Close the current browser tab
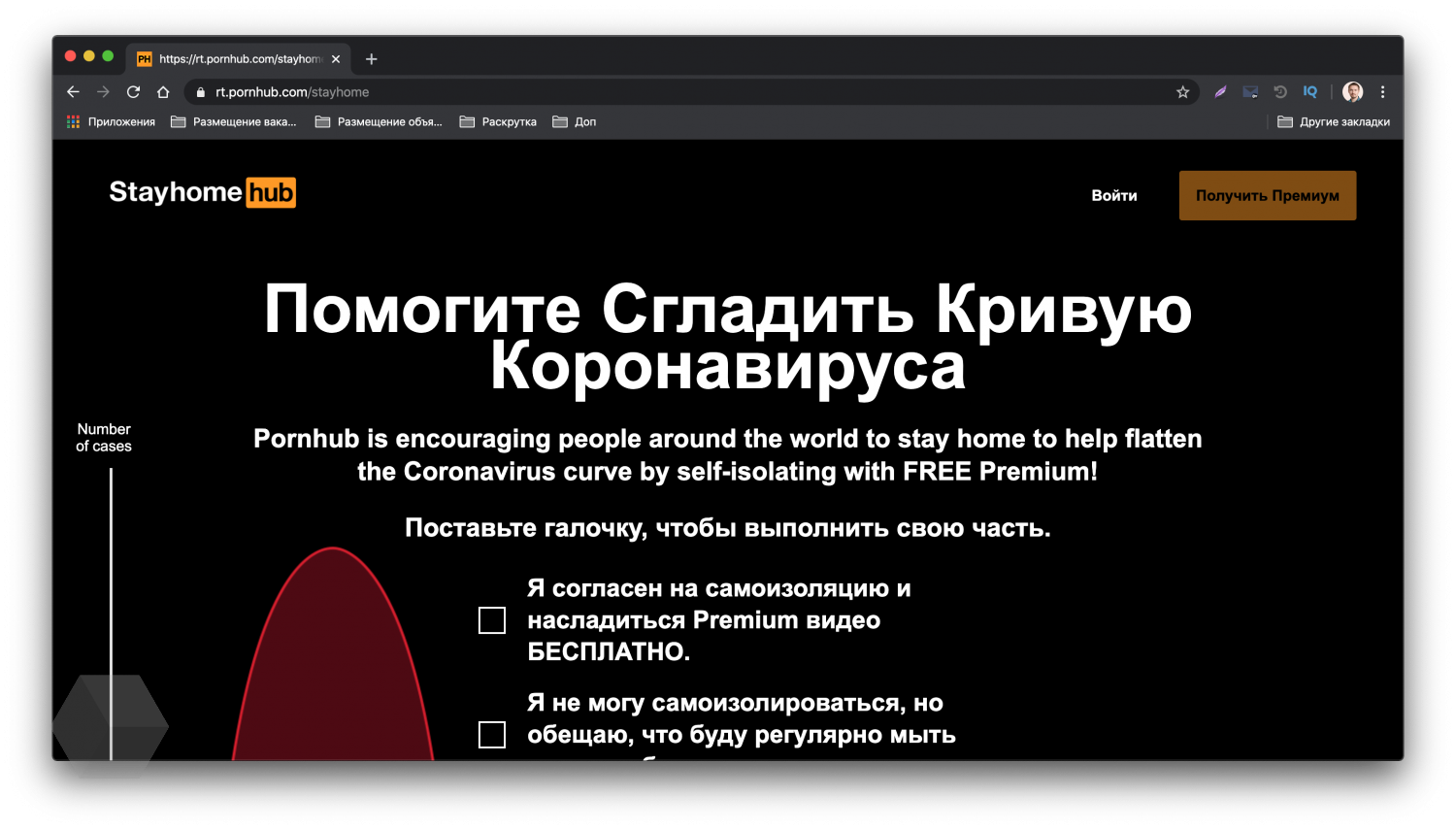This screenshot has height=830, width=1456. (336, 59)
